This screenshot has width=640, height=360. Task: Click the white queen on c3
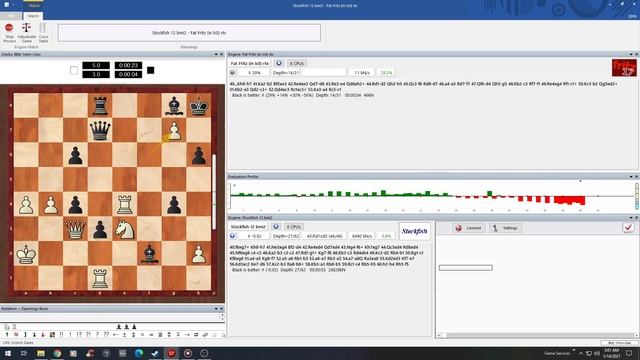click(x=76, y=229)
